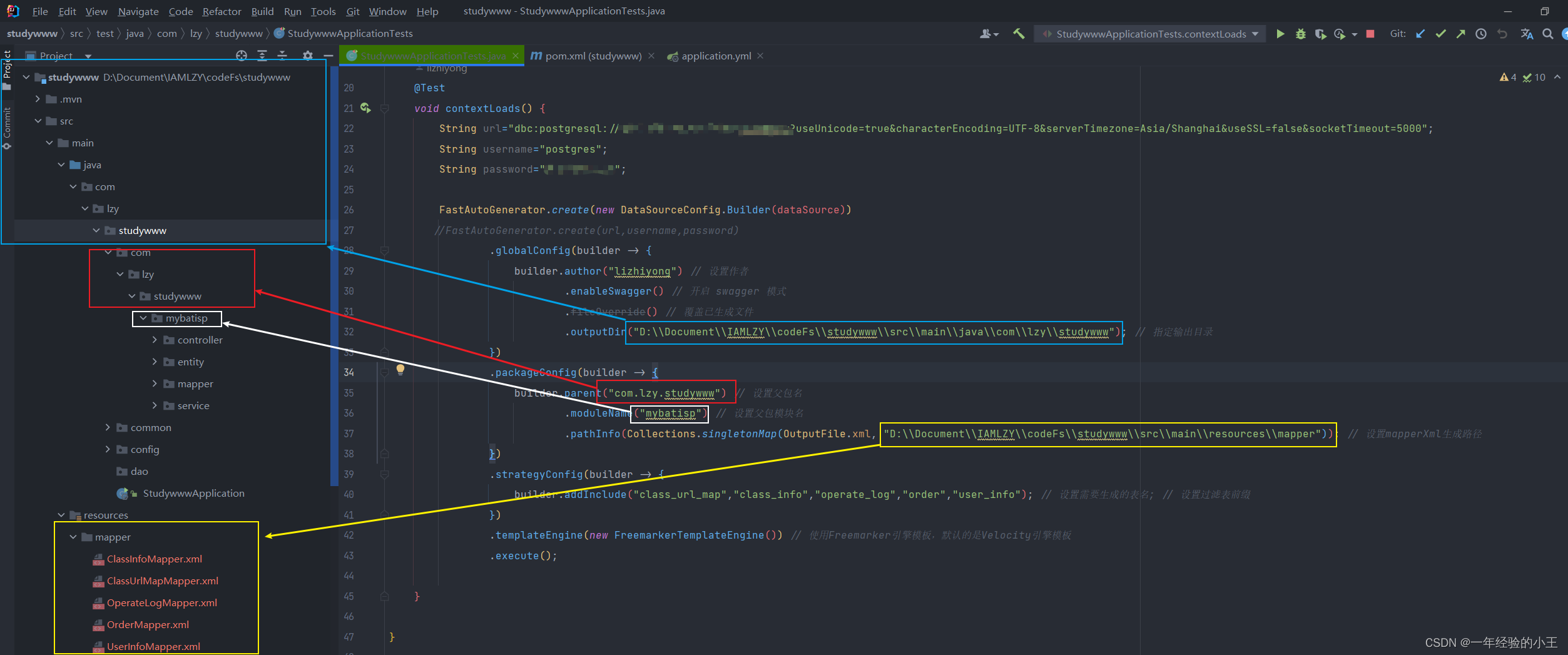The width and height of the screenshot is (1568, 655).
Task: Click the src breadcrumb
Action: coord(76,33)
